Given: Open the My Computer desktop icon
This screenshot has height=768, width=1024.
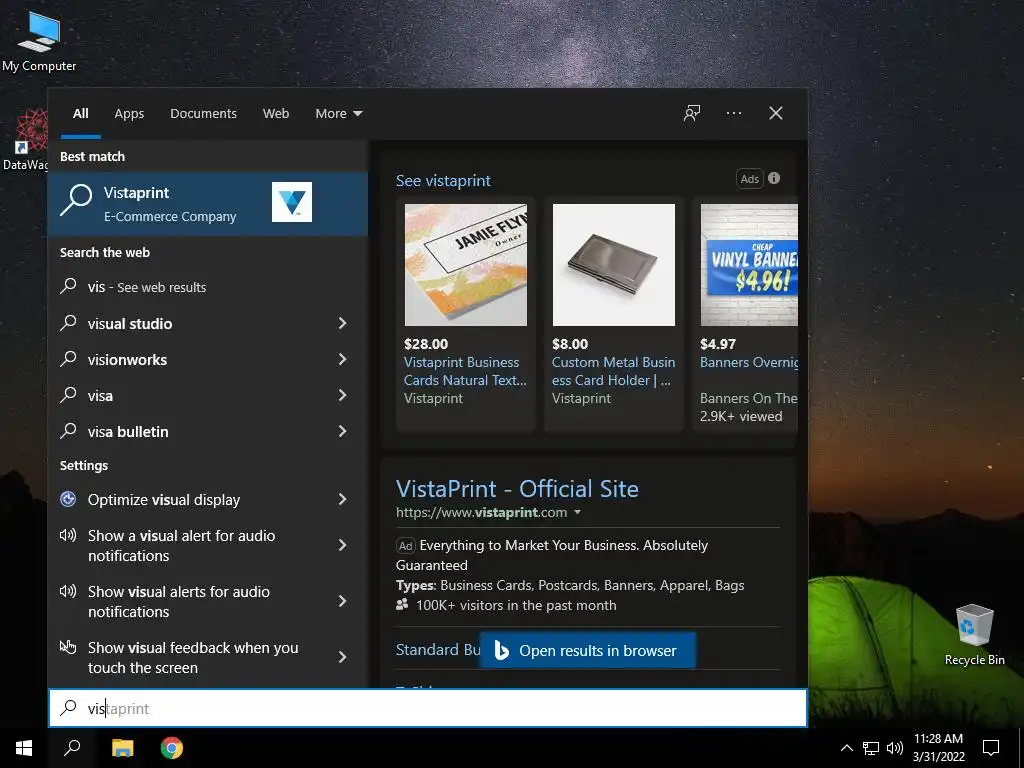Looking at the screenshot, I should pos(39,41).
